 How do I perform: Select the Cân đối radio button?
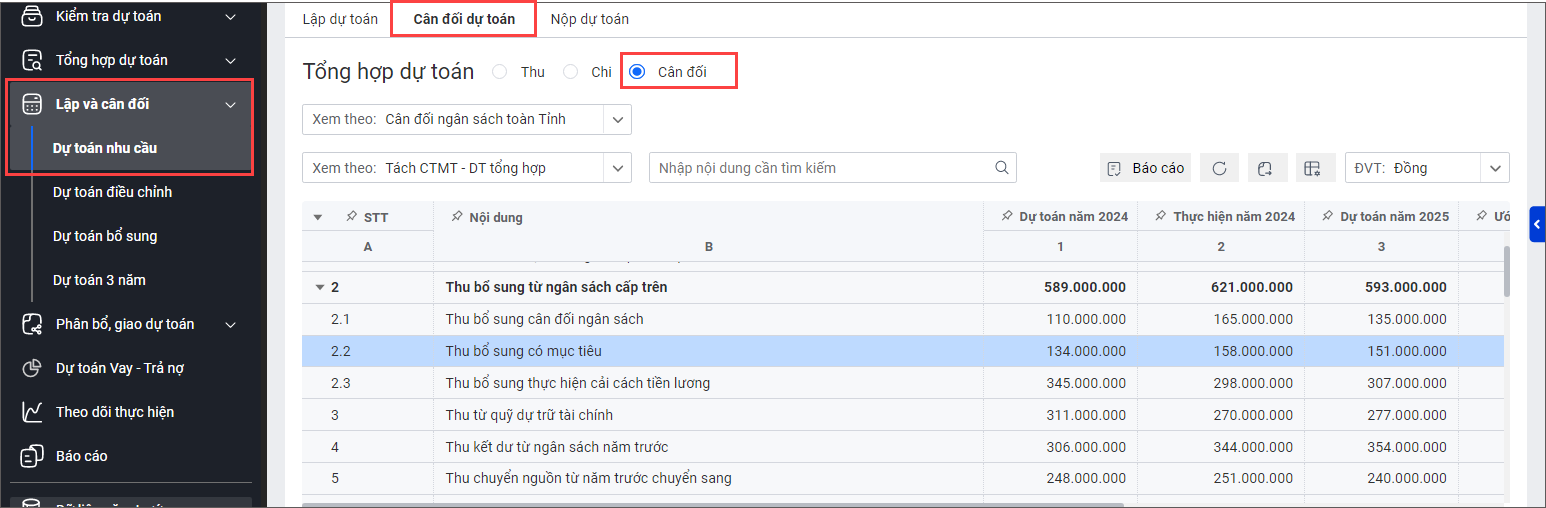coord(637,72)
